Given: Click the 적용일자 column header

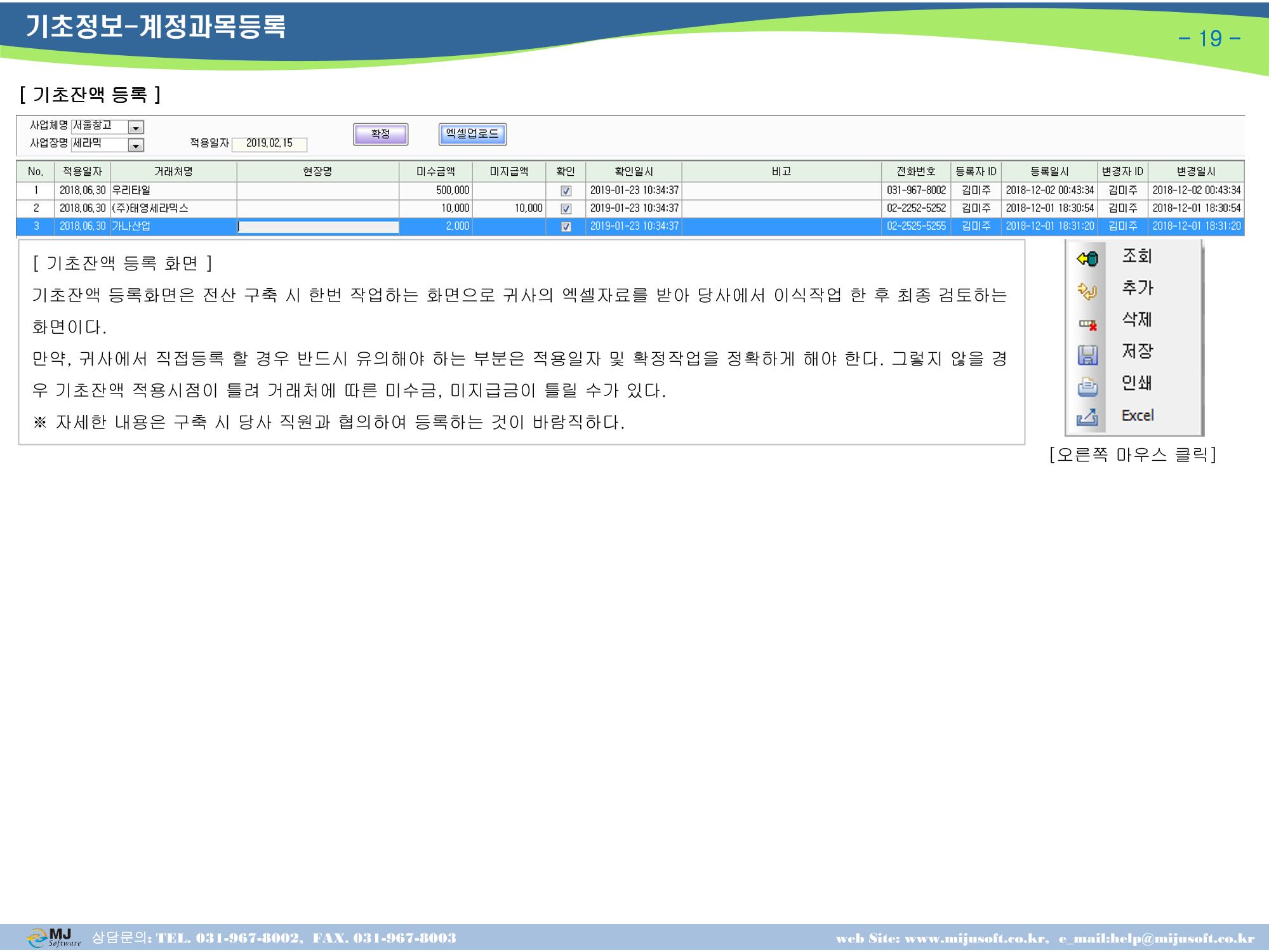Looking at the screenshot, I should pos(83,171).
